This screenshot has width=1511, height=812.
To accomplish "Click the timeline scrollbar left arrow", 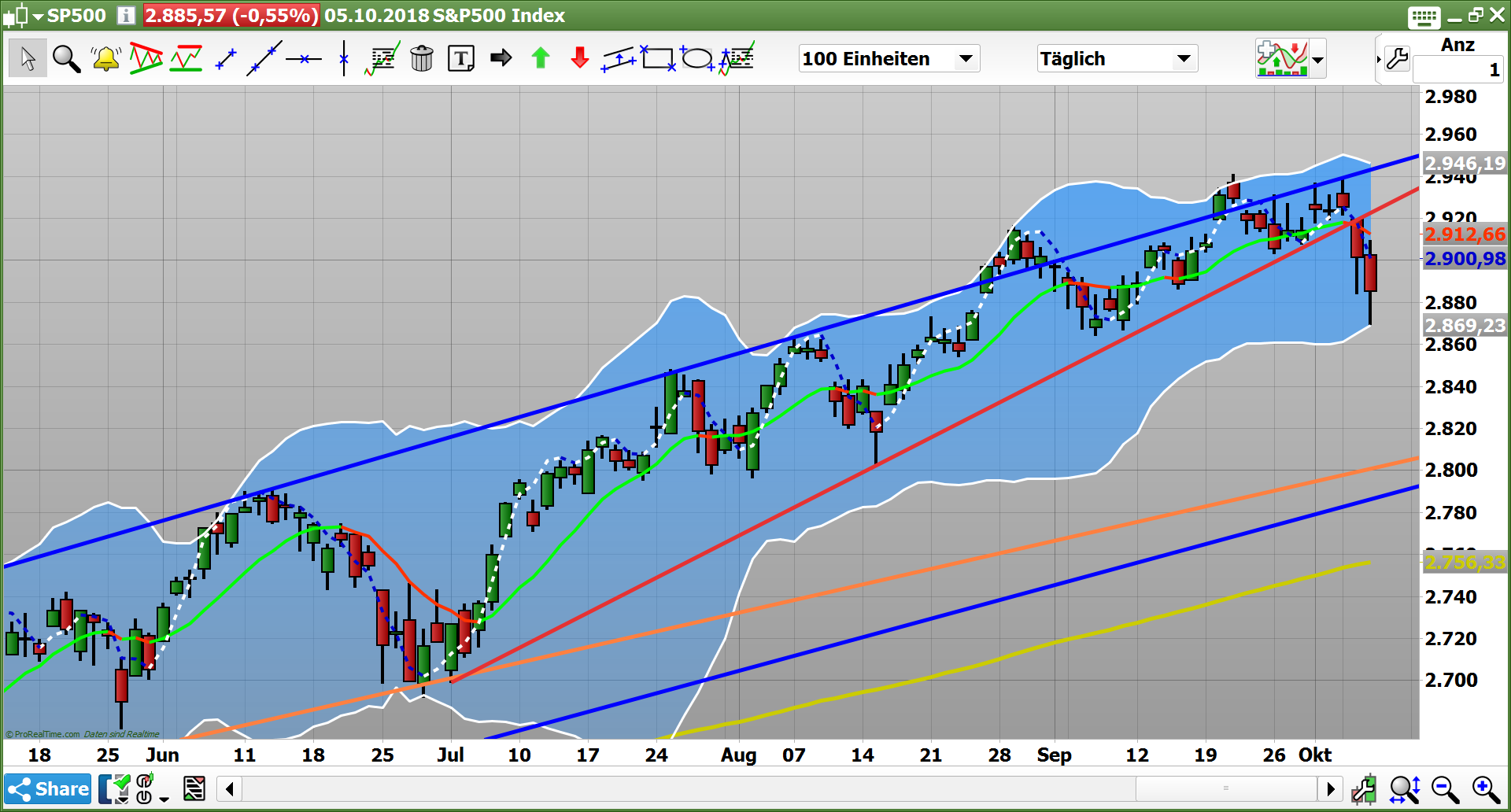I will [x=230, y=788].
